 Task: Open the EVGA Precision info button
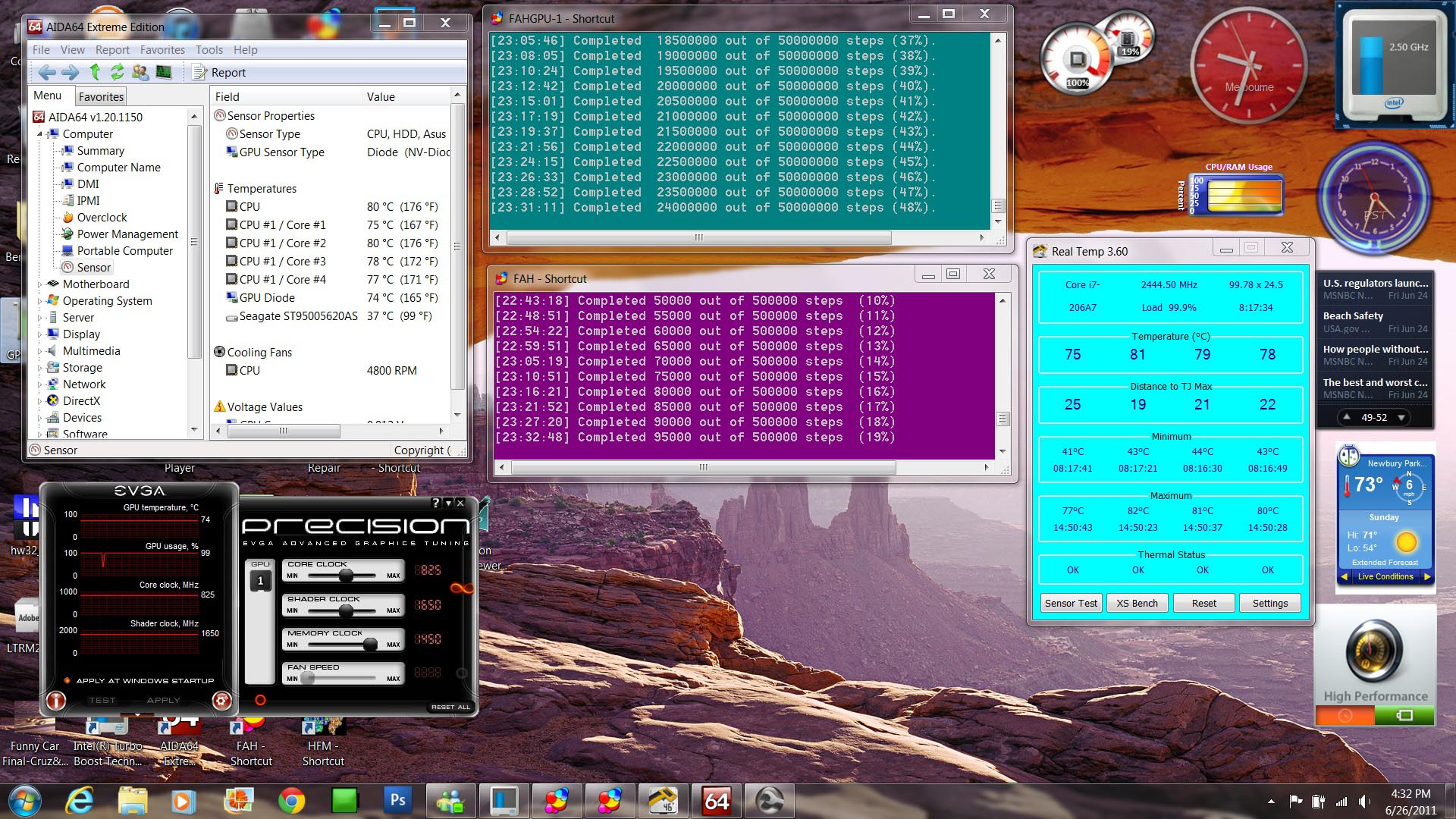(x=56, y=700)
